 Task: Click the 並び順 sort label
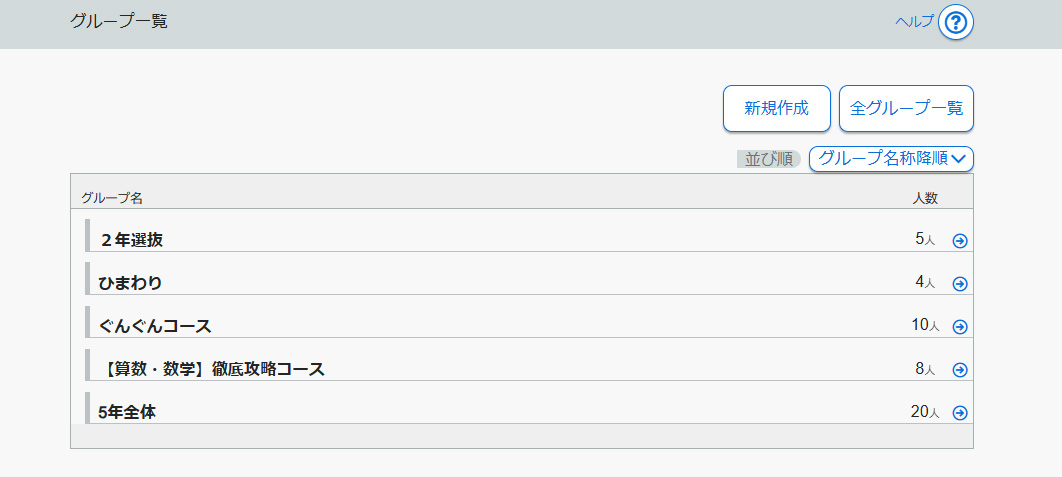coord(768,159)
